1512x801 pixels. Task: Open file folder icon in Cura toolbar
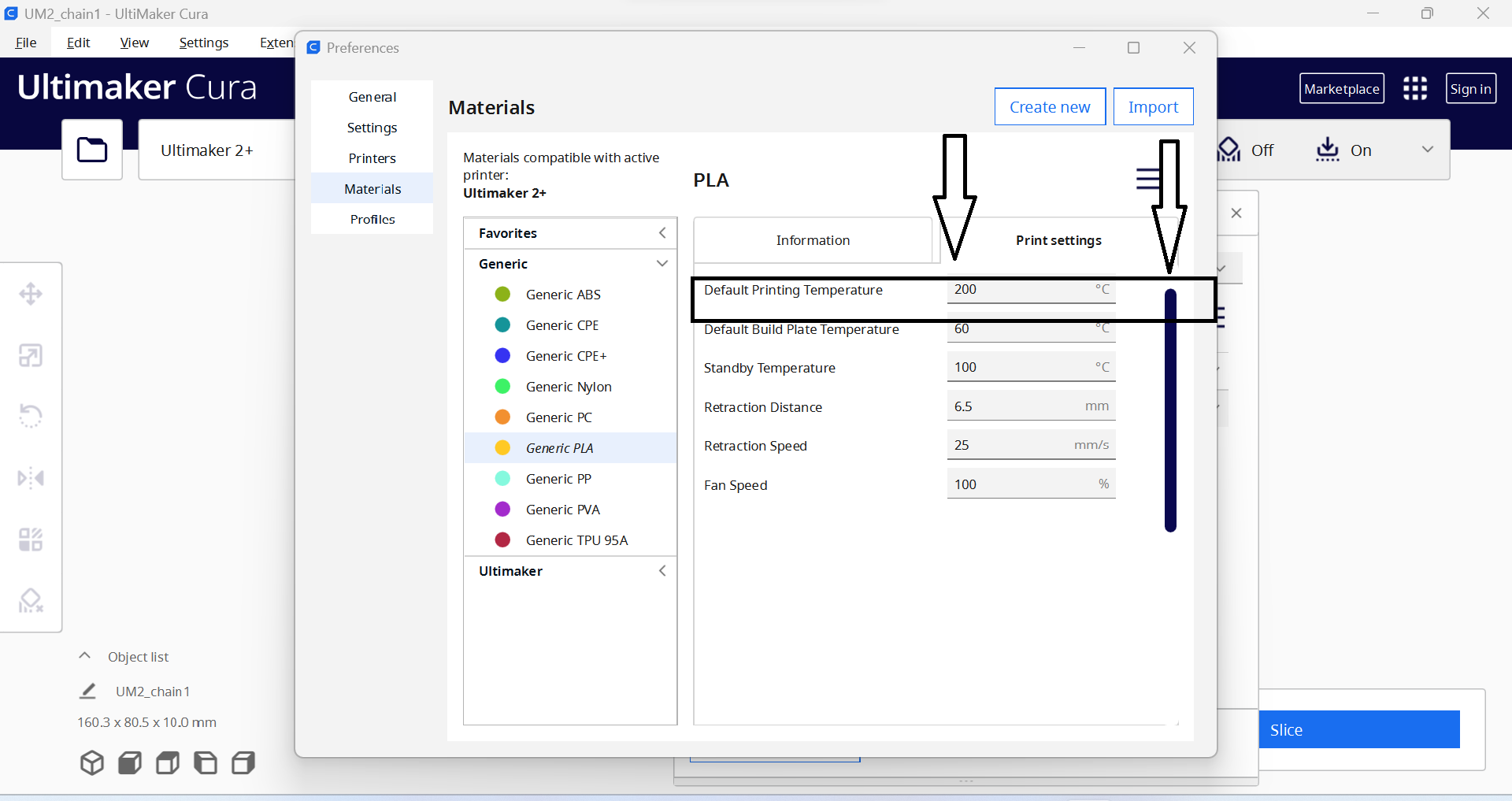coord(92,150)
